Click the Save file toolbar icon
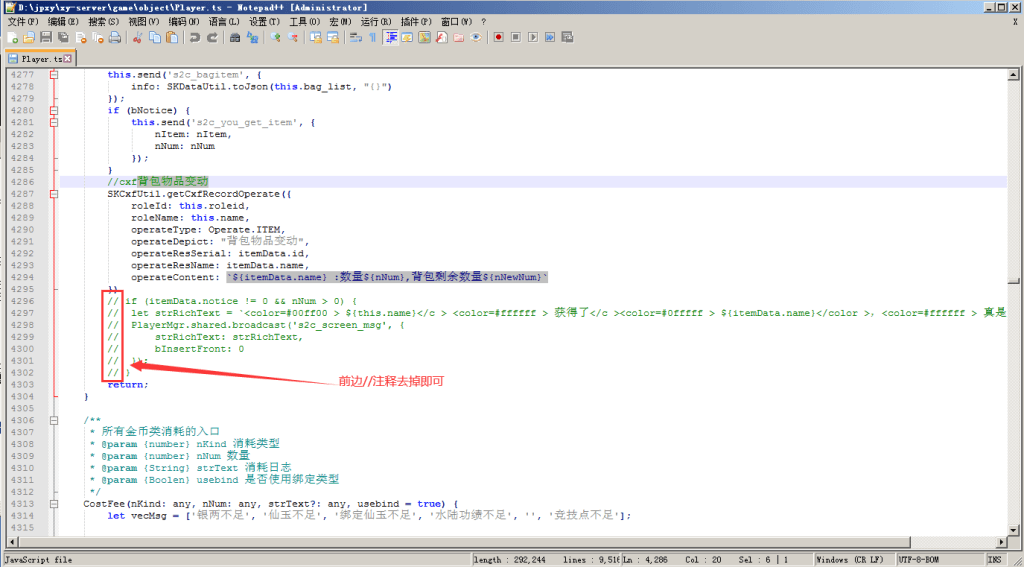Screen dimensions: 1024x567 [46, 38]
